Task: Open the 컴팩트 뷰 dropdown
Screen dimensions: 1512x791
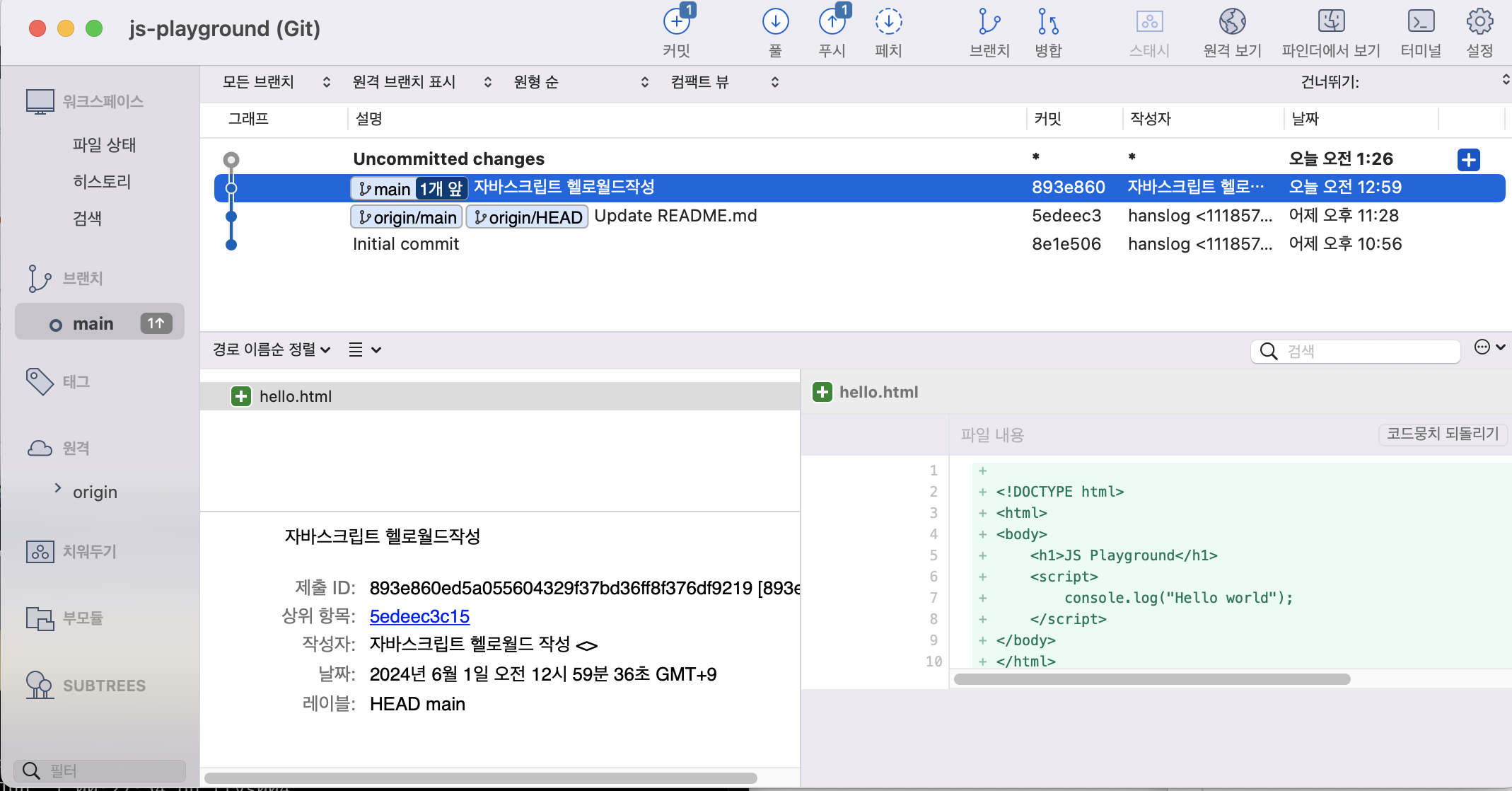Action: click(x=725, y=82)
